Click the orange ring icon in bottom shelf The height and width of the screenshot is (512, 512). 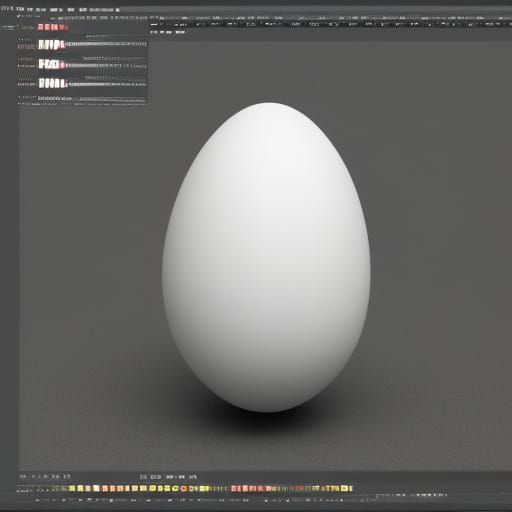[184, 489]
